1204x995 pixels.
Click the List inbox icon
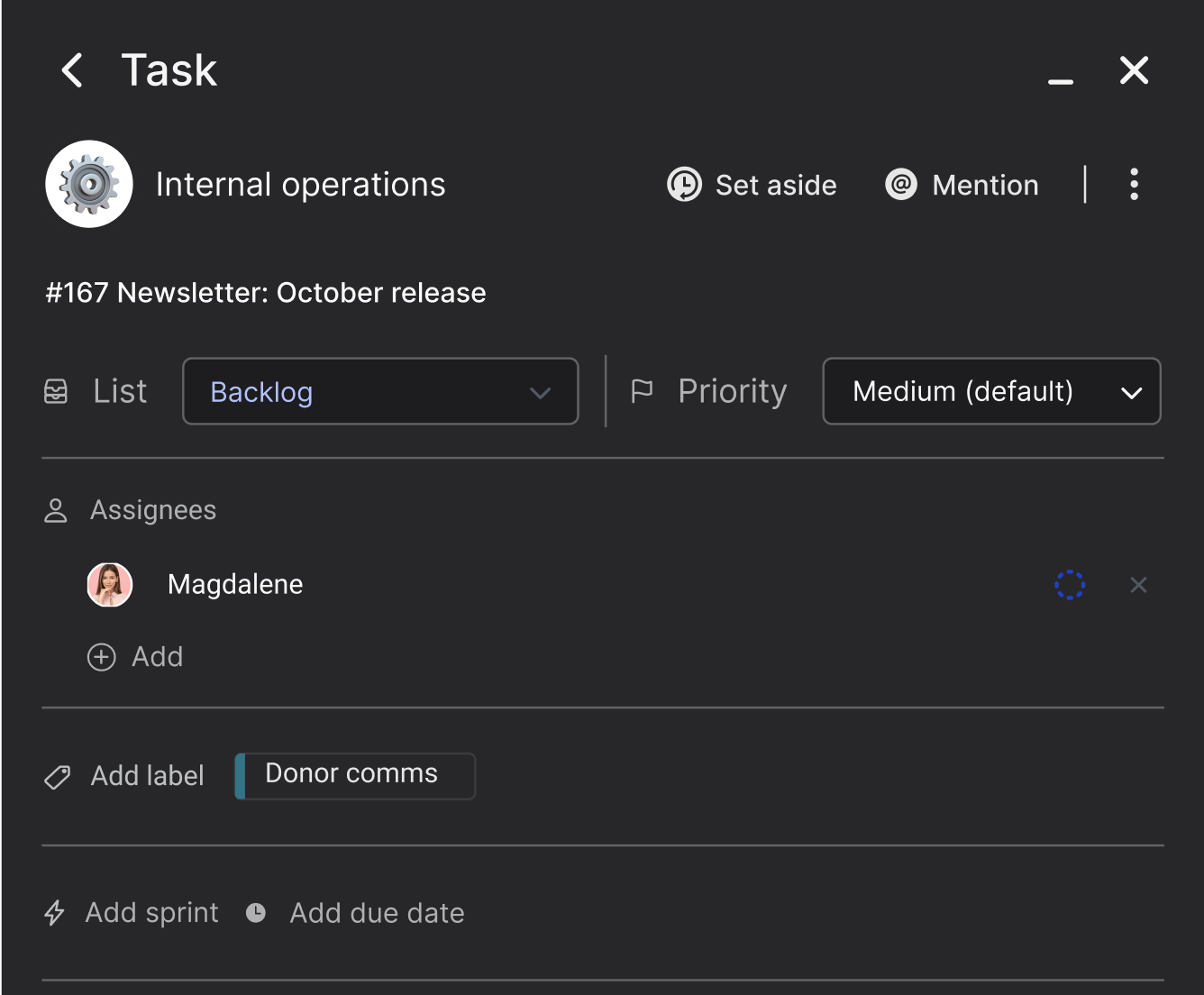point(56,391)
